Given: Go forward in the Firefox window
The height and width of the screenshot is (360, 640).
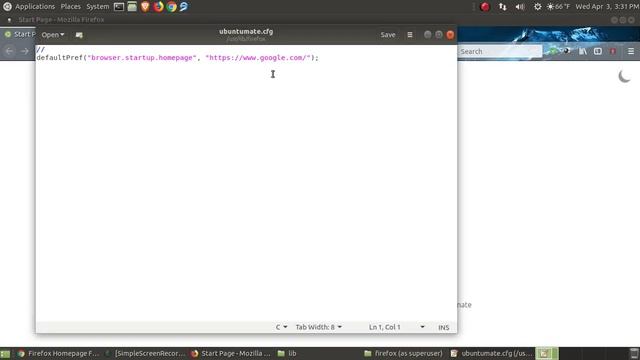Looking at the screenshot, I should [25, 51].
